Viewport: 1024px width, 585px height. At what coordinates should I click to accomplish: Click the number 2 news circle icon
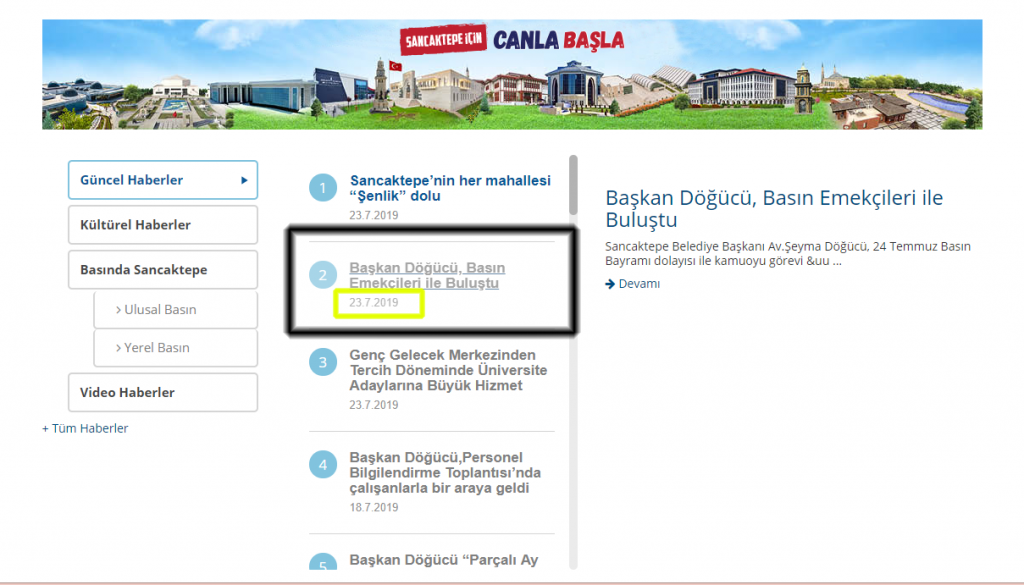[323, 275]
